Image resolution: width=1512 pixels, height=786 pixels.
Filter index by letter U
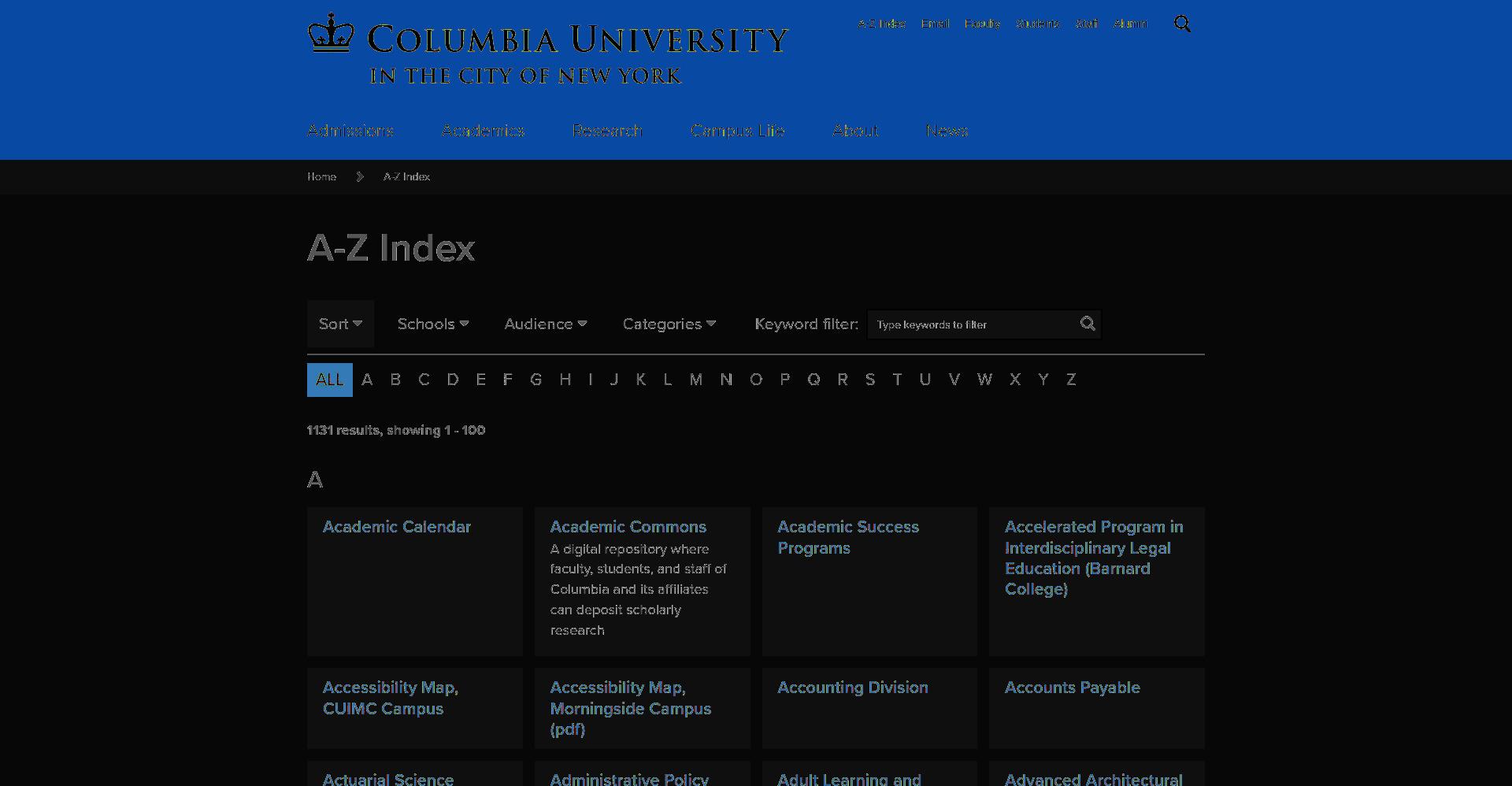[925, 380]
